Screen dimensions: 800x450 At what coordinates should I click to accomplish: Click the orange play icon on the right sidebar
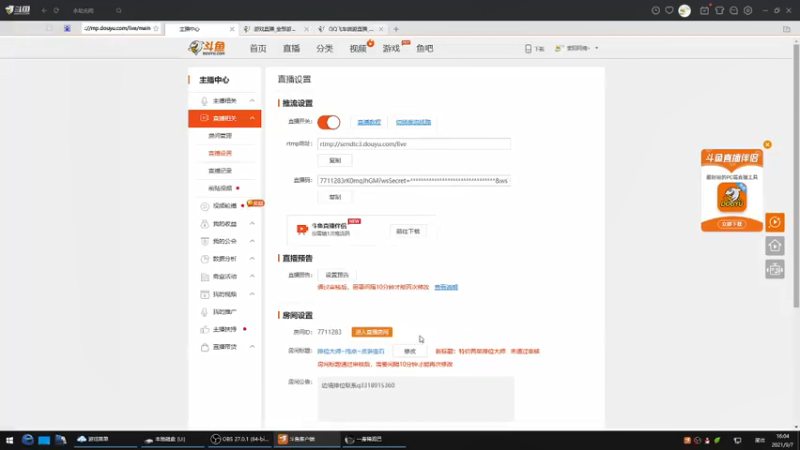pos(774,222)
